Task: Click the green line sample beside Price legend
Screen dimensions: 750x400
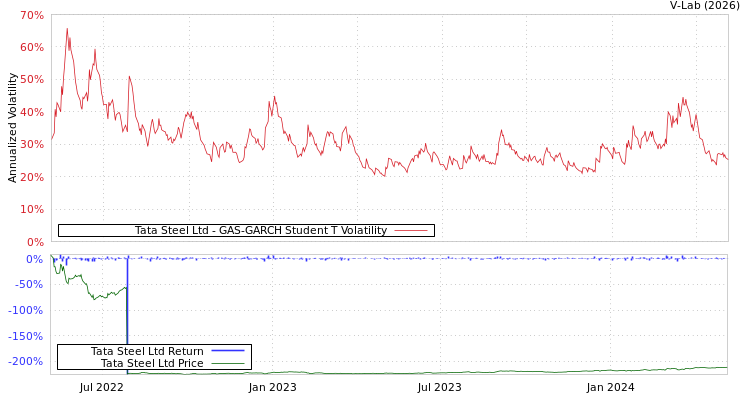Action: (228, 363)
